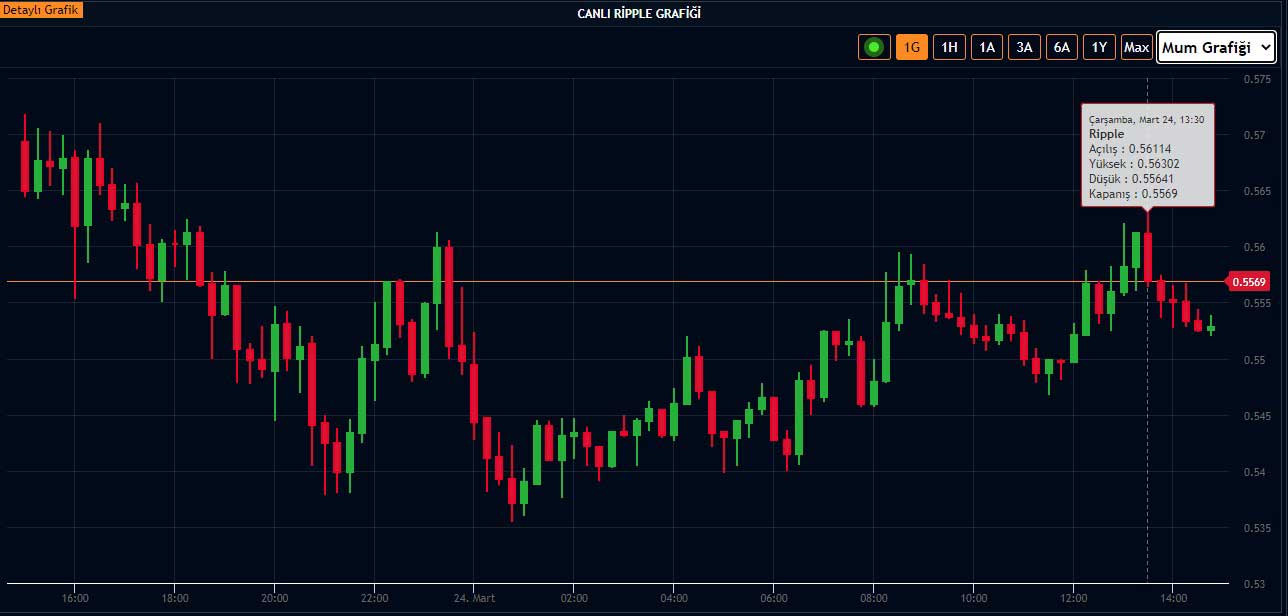
Task: Click the 02:00 time axis label
Action: click(x=574, y=598)
